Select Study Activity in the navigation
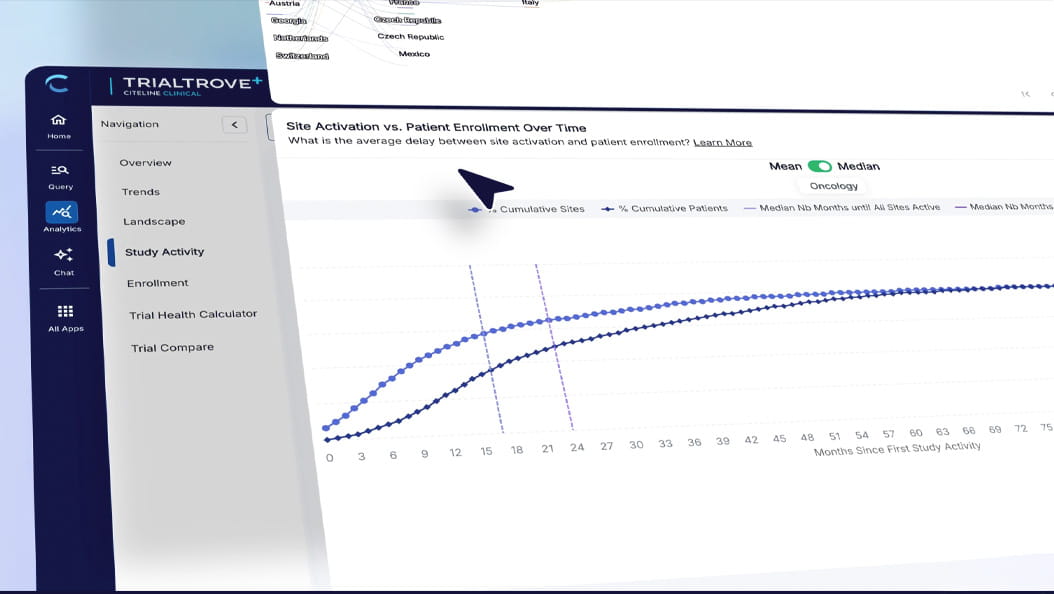Viewport: 1054px width, 594px height. coord(167,252)
